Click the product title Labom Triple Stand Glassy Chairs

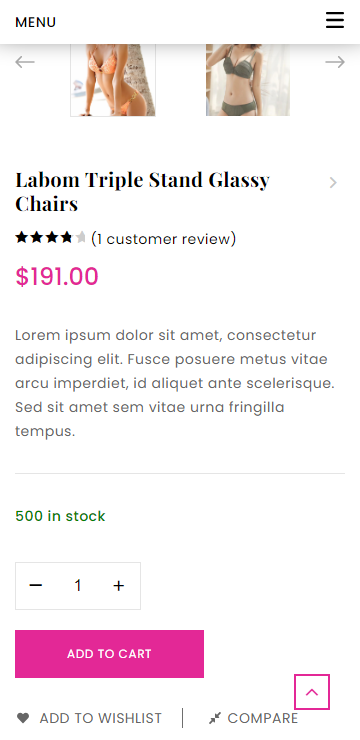142,192
